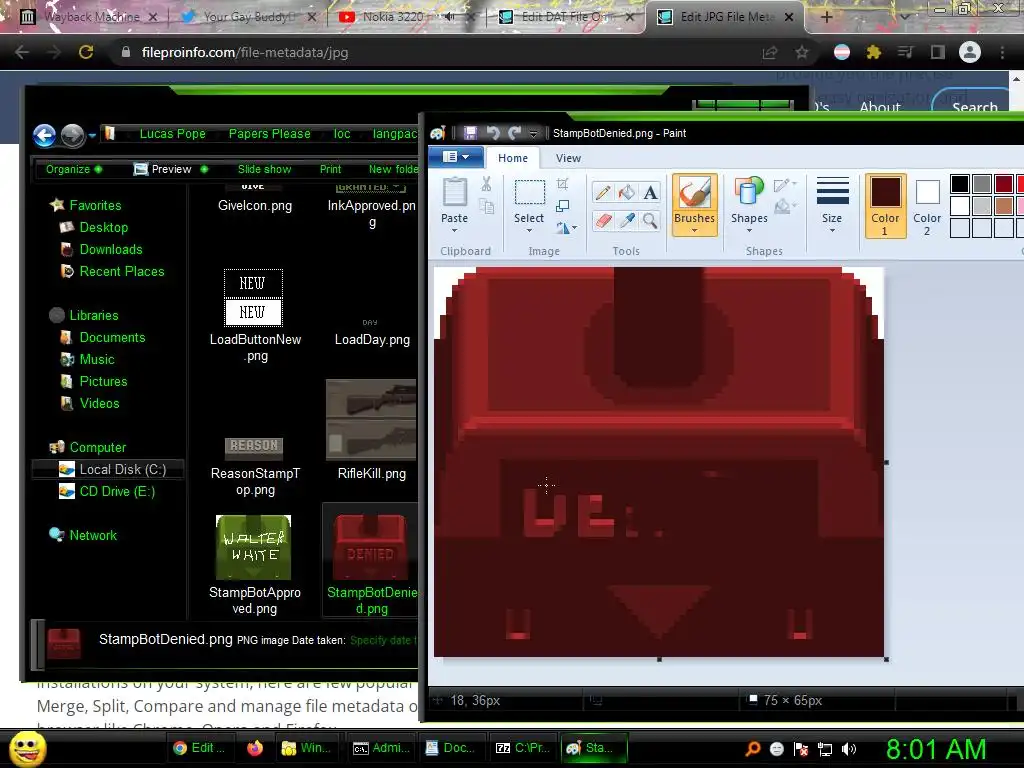Select the Color 2 swatch
Screen dimensions: 1024x768
927,205
